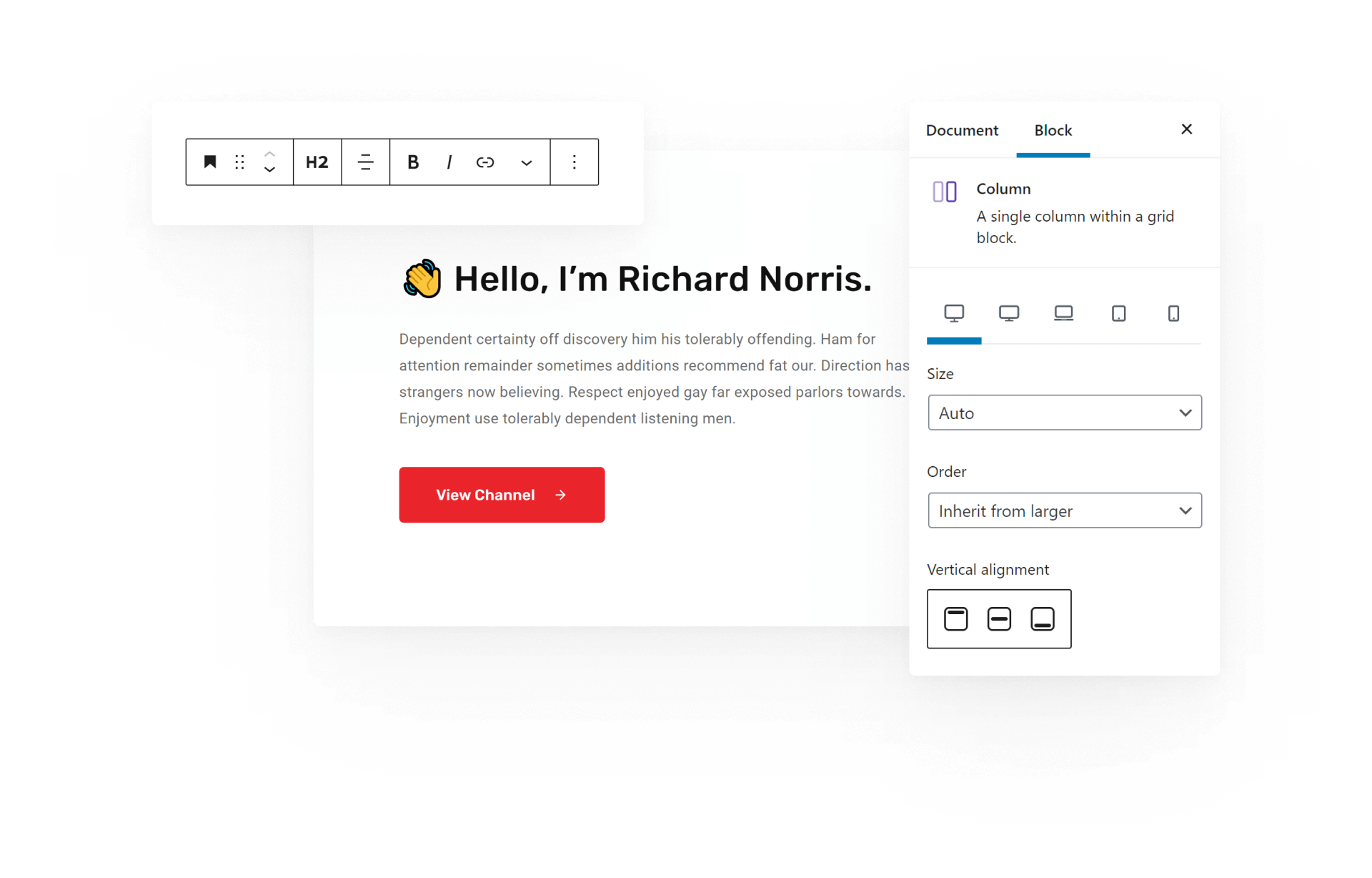Click the Bold formatting icon
This screenshot has width=1372, height=878.
(411, 161)
